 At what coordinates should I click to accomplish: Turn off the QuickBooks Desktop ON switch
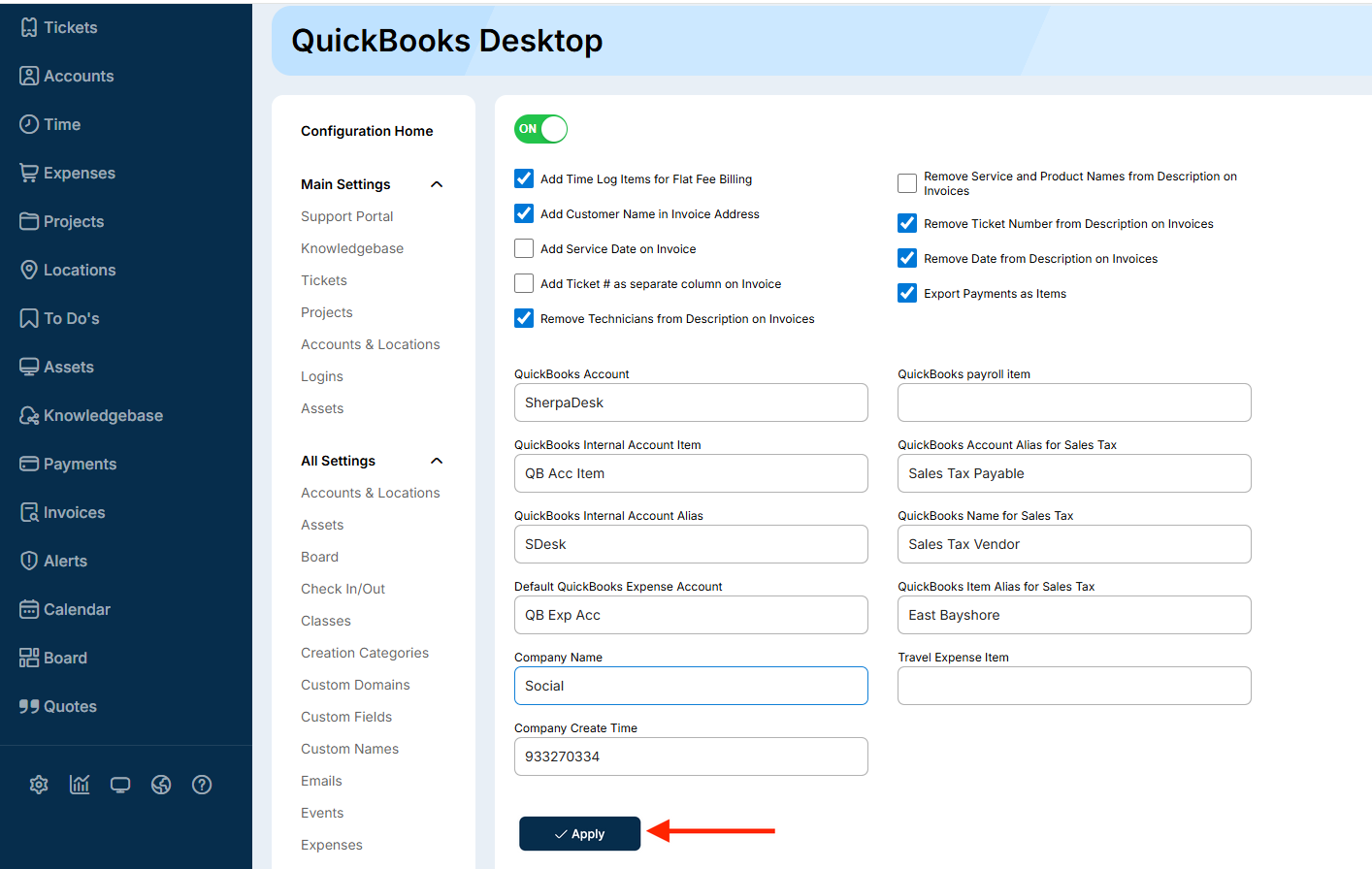540,129
